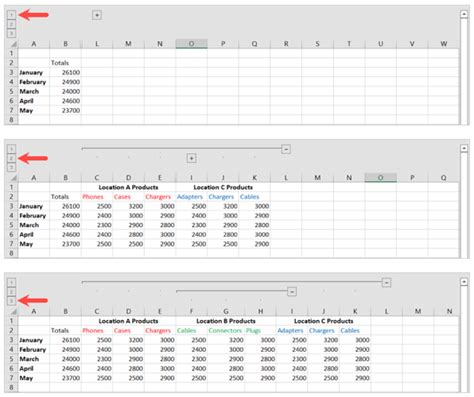Select column W header
The width and height of the screenshot is (474, 397).
(x=444, y=44)
